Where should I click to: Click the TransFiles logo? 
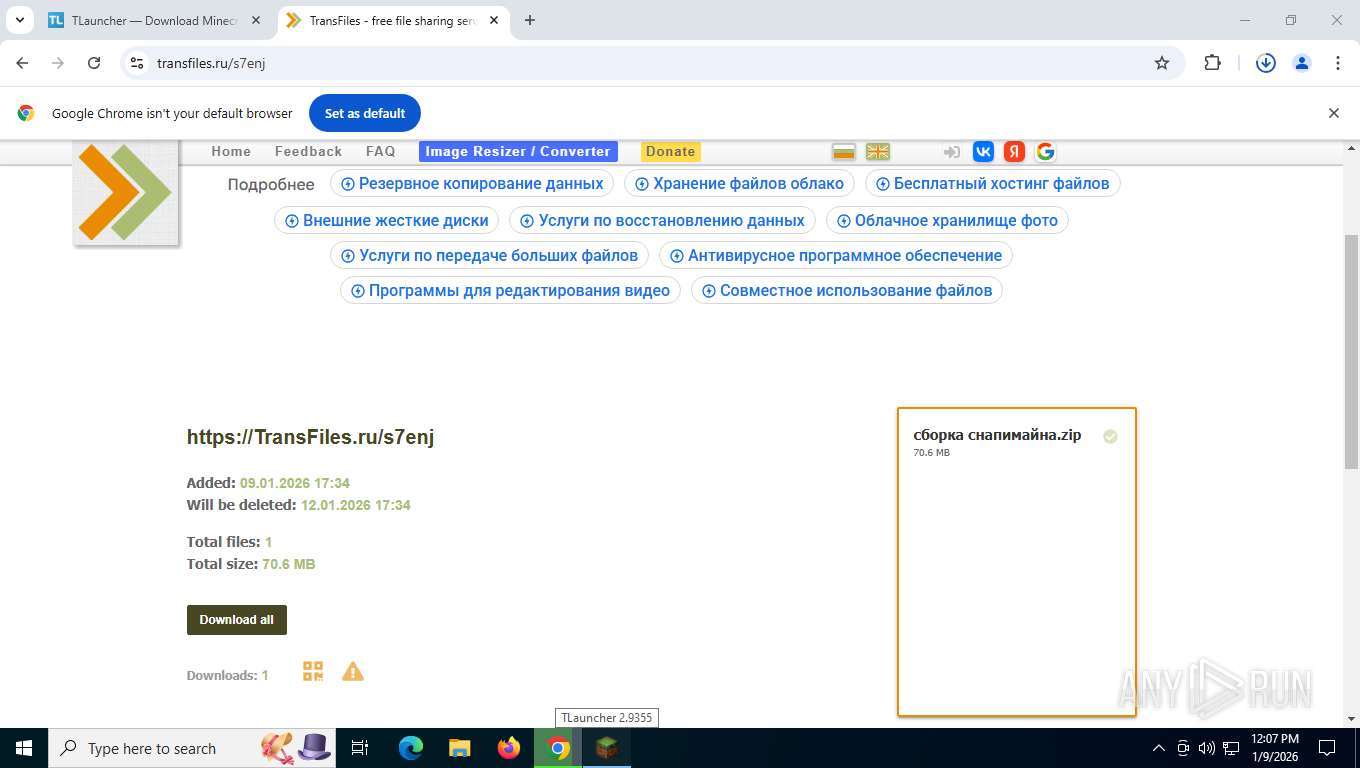point(126,192)
